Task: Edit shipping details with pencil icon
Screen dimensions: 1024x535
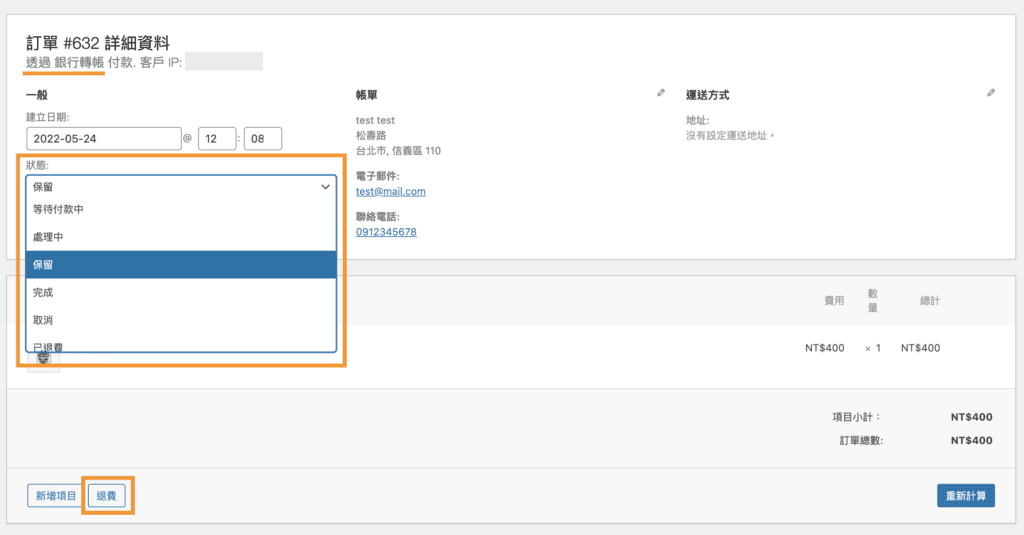Action: point(991,93)
